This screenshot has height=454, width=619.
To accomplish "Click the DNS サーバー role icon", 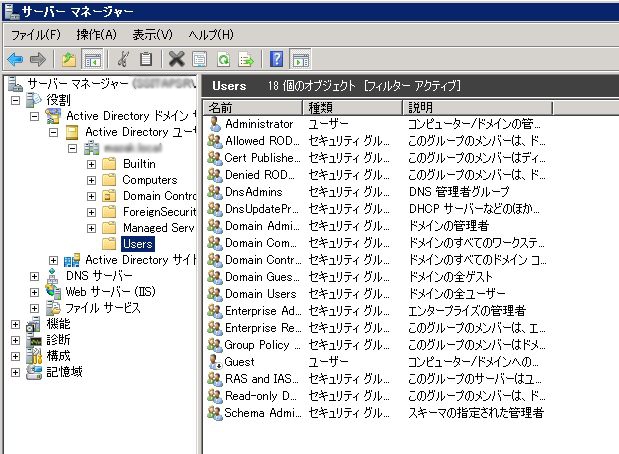I will [x=53, y=276].
